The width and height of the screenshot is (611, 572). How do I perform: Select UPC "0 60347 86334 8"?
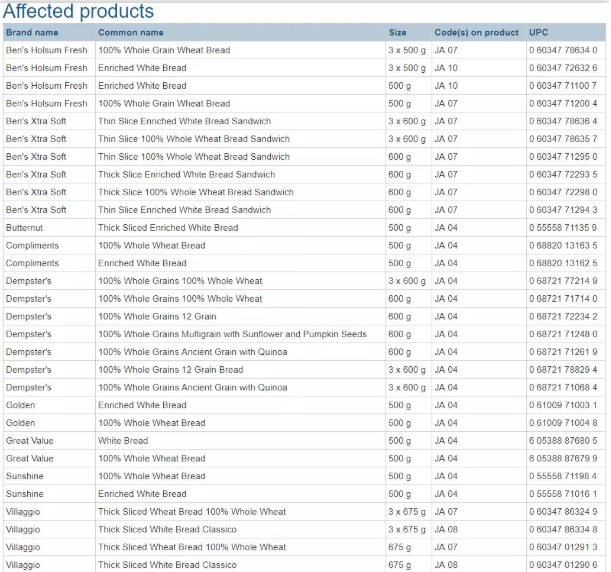563,530
